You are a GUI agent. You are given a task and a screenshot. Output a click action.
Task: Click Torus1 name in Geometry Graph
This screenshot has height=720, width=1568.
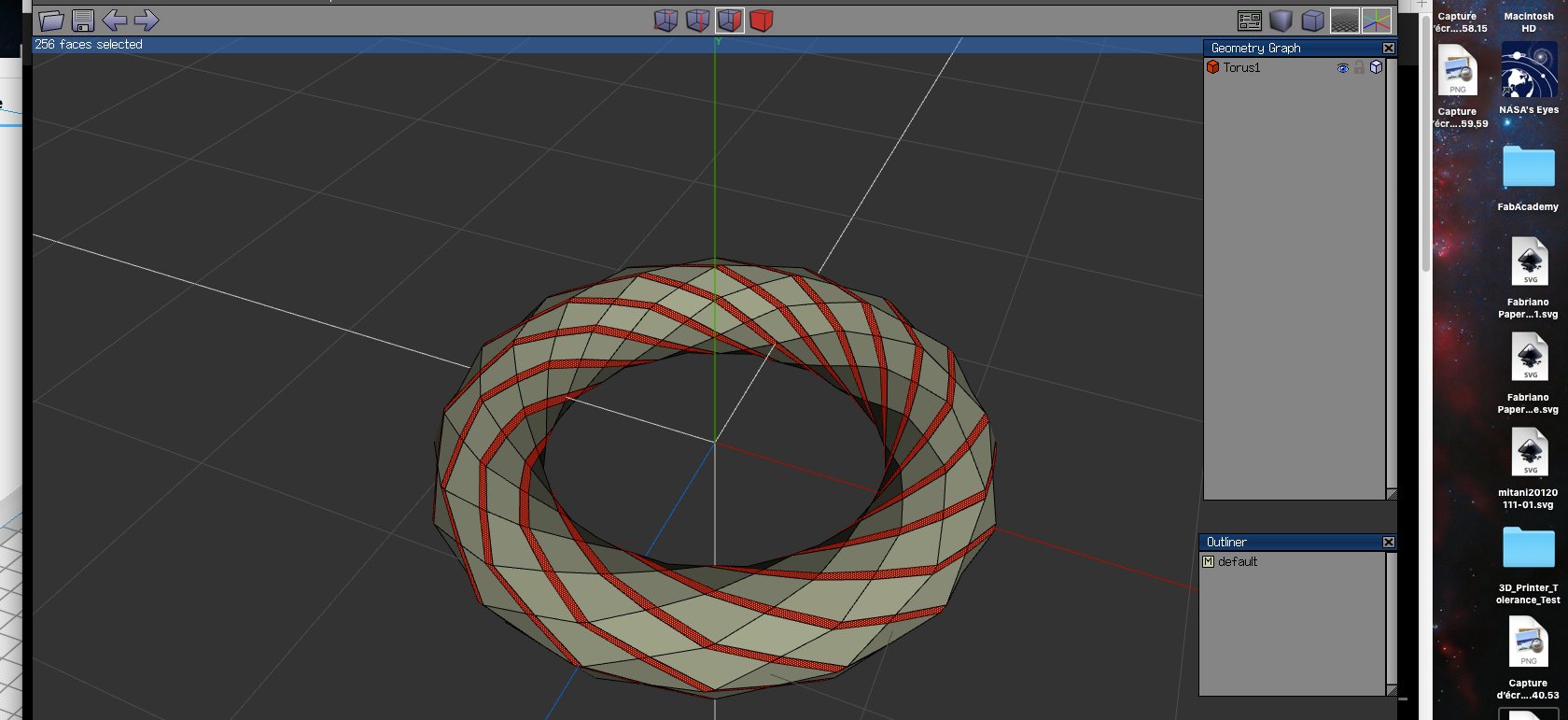click(x=1241, y=67)
